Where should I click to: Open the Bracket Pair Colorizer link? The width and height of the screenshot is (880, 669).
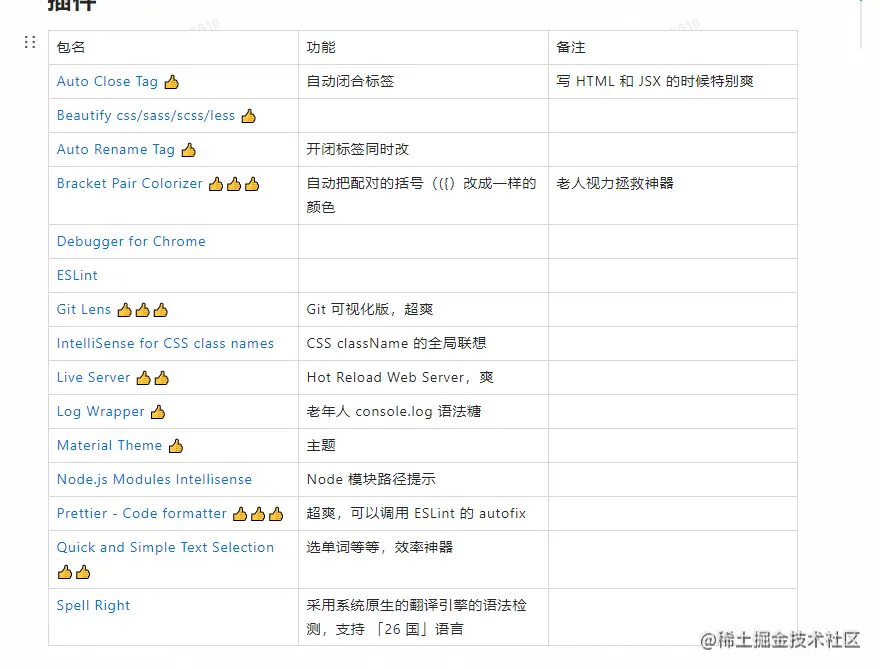pos(130,184)
